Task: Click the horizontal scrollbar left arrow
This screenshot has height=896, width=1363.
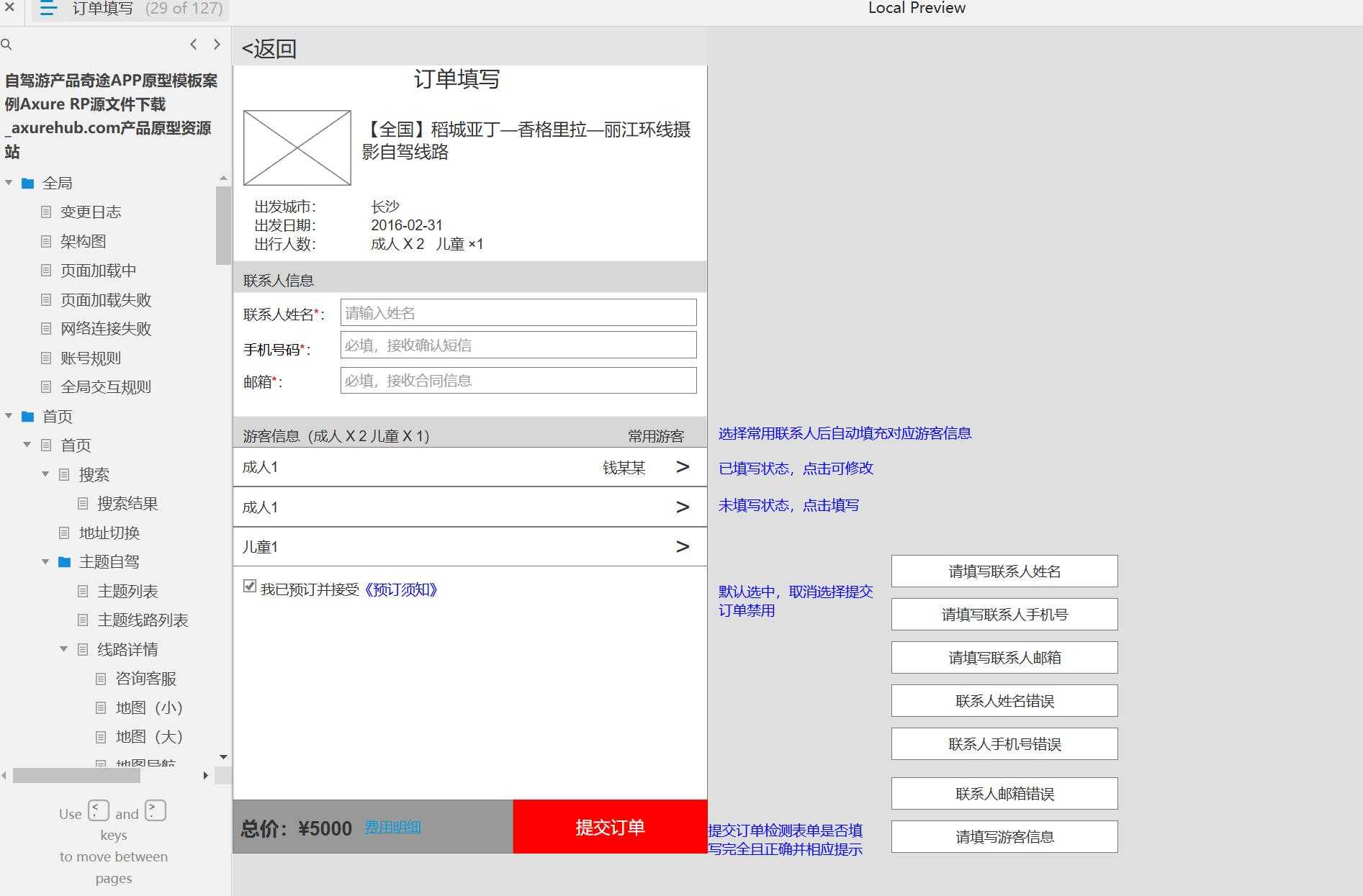Action: click(x=4, y=775)
